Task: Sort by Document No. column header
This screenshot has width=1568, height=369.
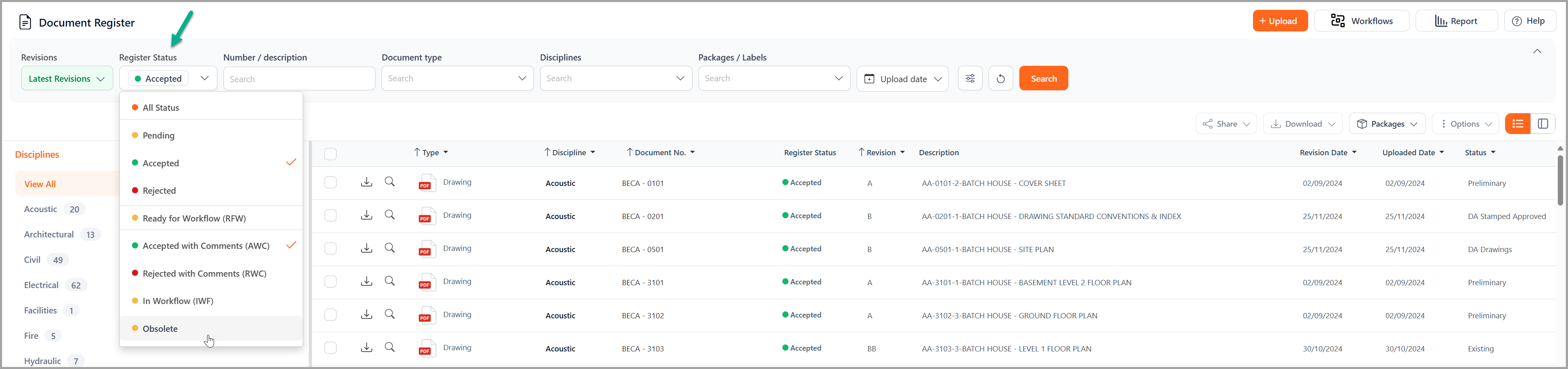Action: tap(661, 152)
